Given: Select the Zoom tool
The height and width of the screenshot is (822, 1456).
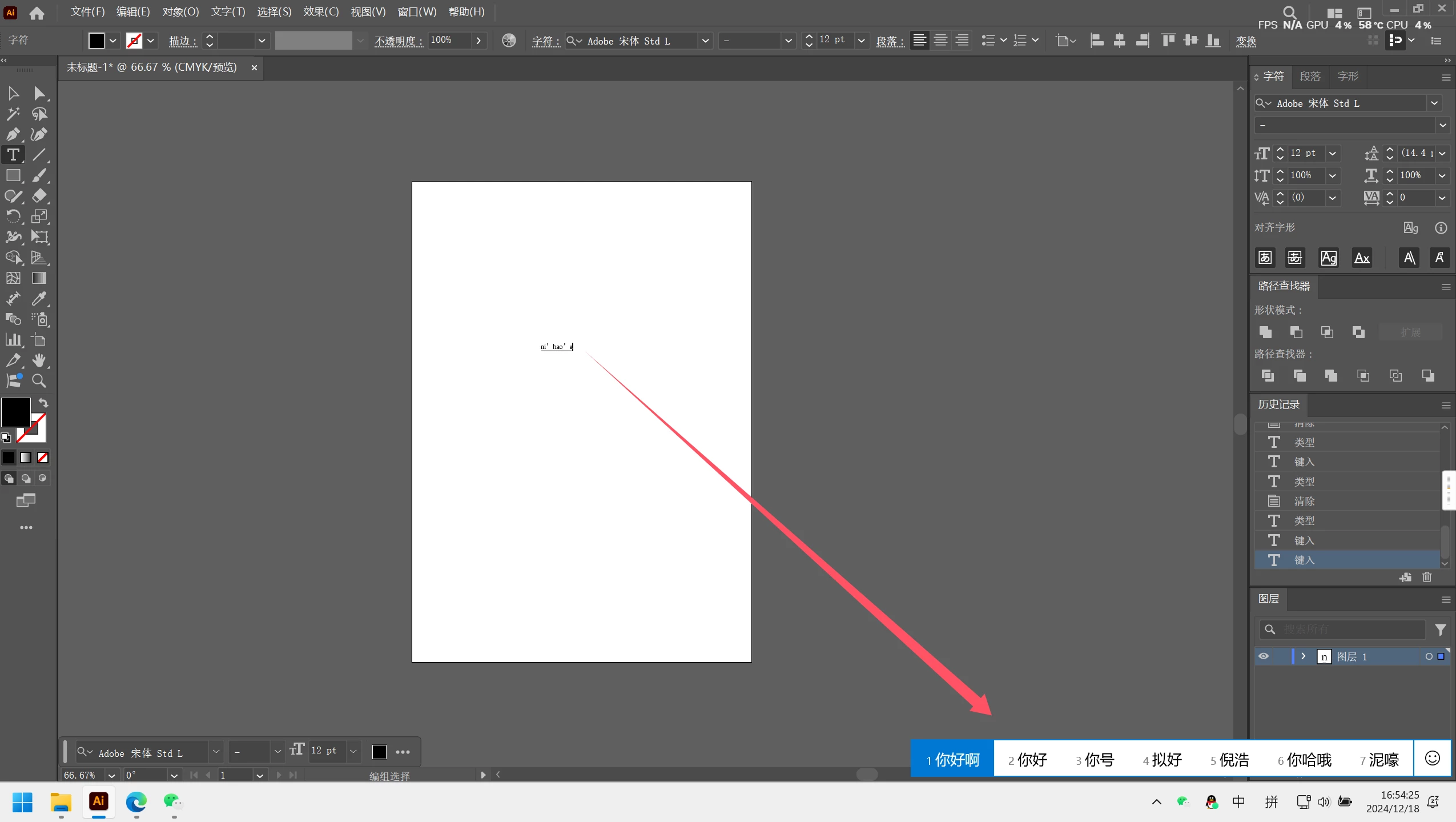Looking at the screenshot, I should (x=39, y=380).
